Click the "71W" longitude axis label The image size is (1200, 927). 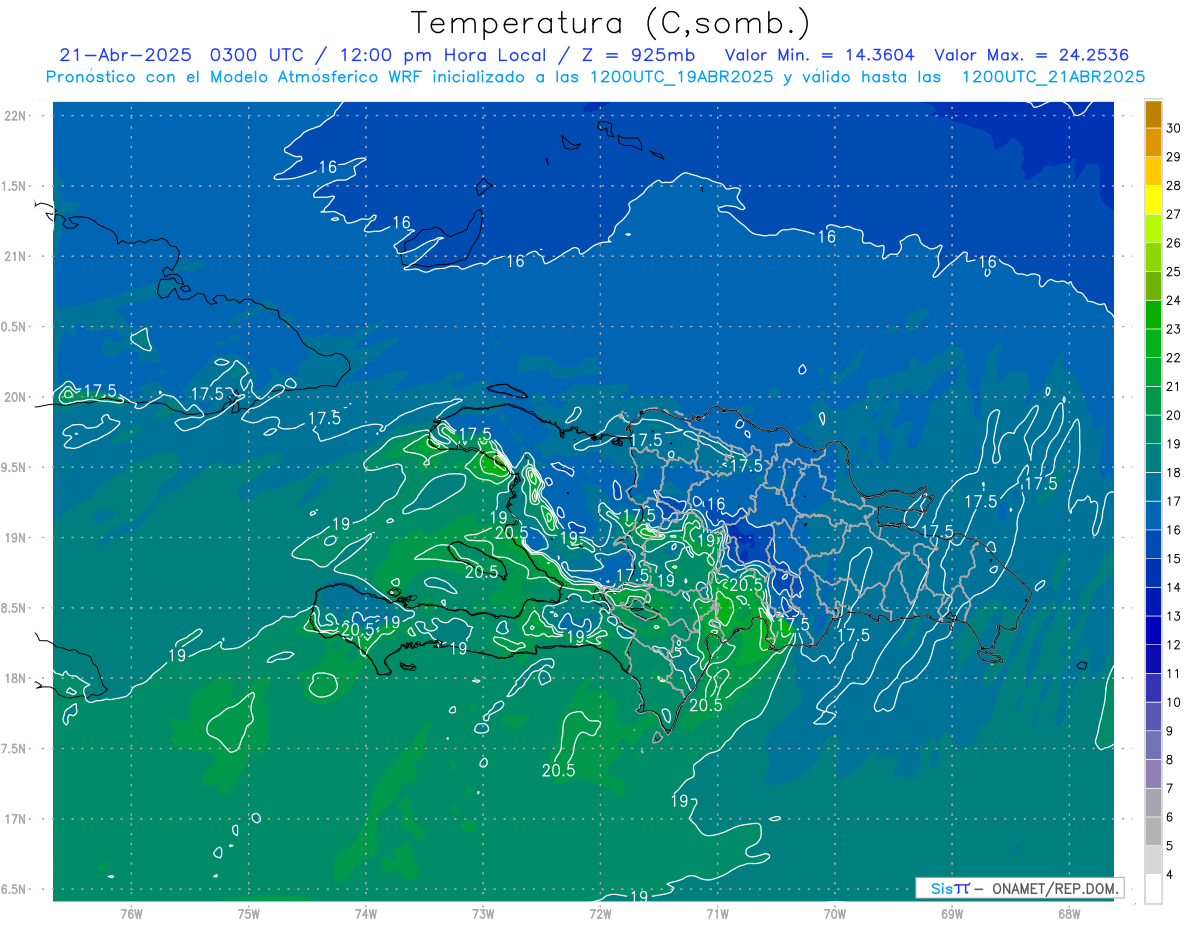(717, 914)
